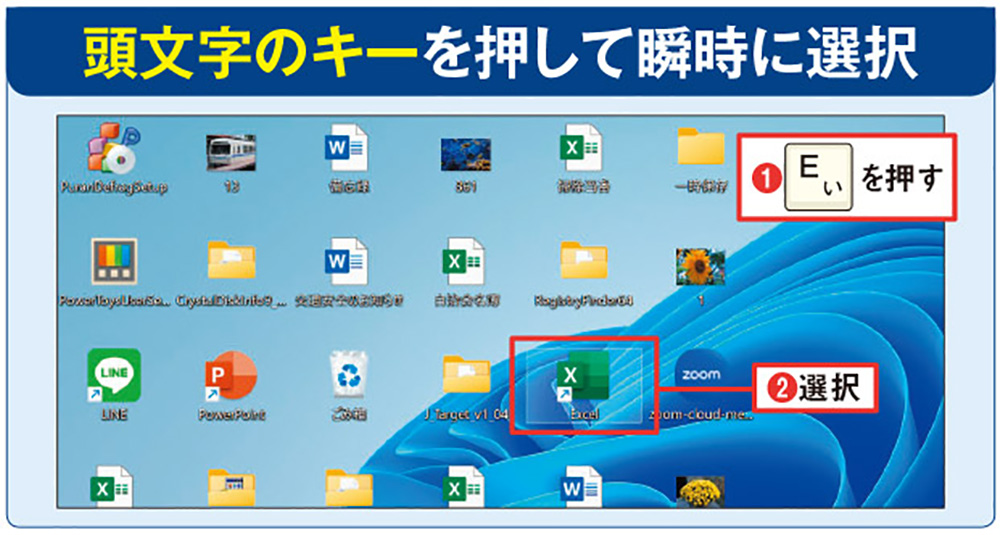The width and height of the screenshot is (1000, 535).
Task: Select the yellow chrysanthemum photo thumbnail
Action: 700,492
